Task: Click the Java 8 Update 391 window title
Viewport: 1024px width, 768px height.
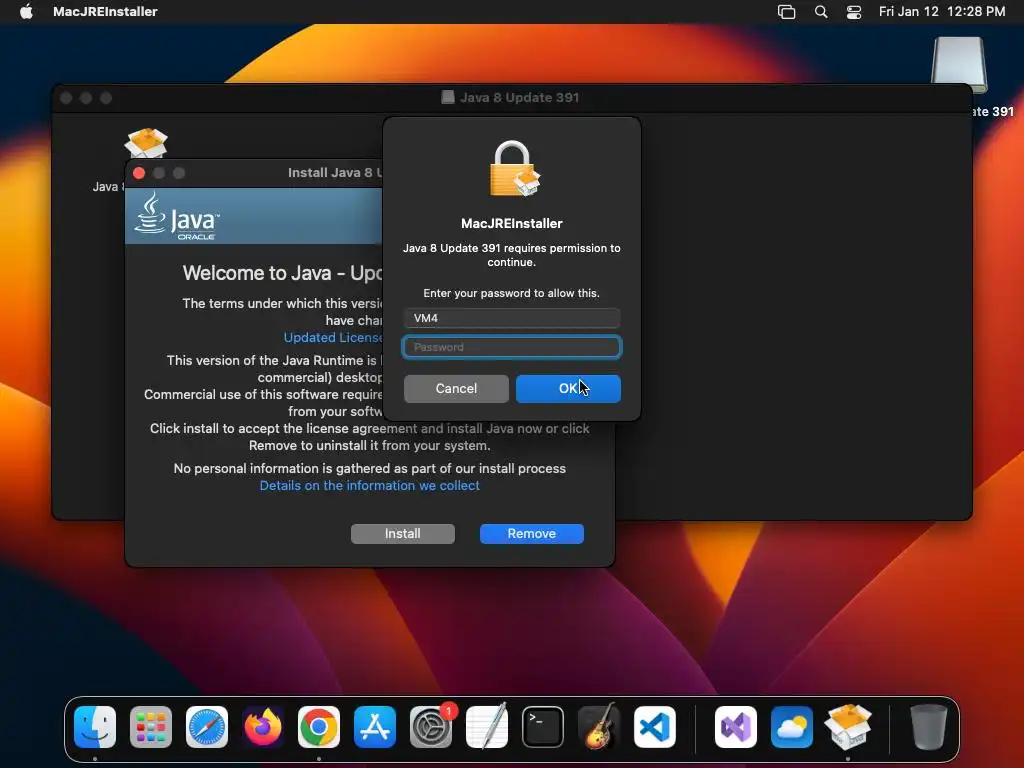Action: (x=519, y=97)
